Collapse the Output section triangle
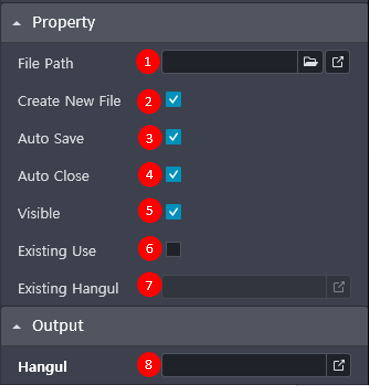369x386 pixels. (17, 327)
